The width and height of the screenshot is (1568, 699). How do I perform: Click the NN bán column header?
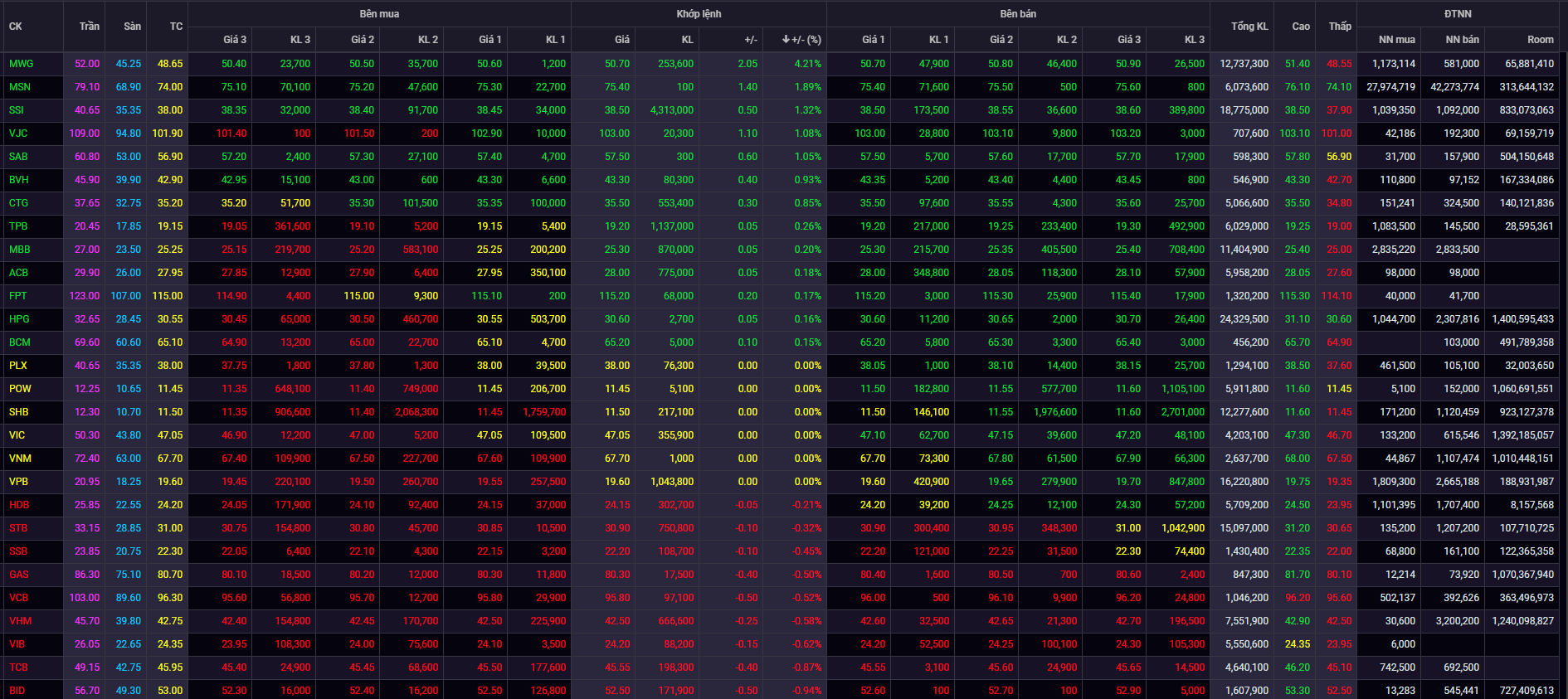pos(1462,39)
